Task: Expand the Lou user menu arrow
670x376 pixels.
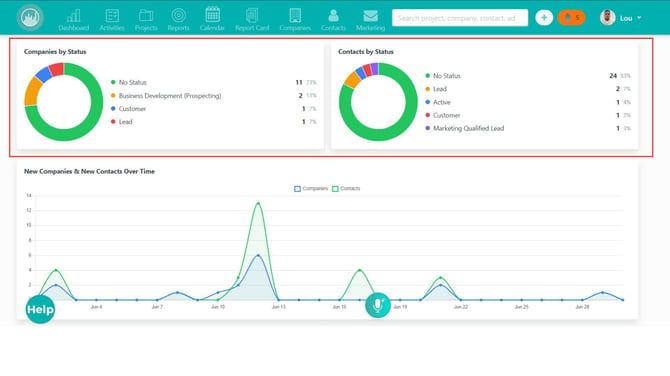Action: [639, 18]
